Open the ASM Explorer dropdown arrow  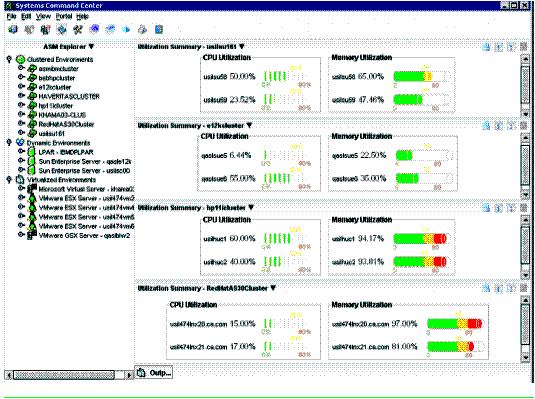tap(91, 46)
